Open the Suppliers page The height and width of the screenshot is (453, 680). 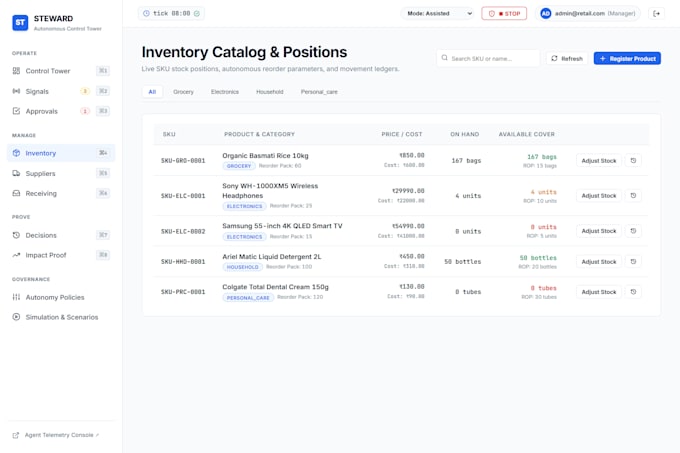click(x=61, y=173)
